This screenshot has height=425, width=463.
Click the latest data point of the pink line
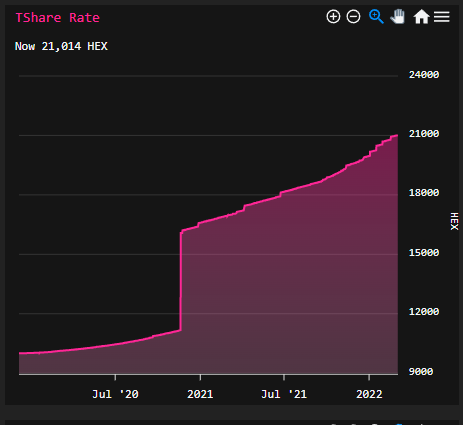tap(397, 135)
